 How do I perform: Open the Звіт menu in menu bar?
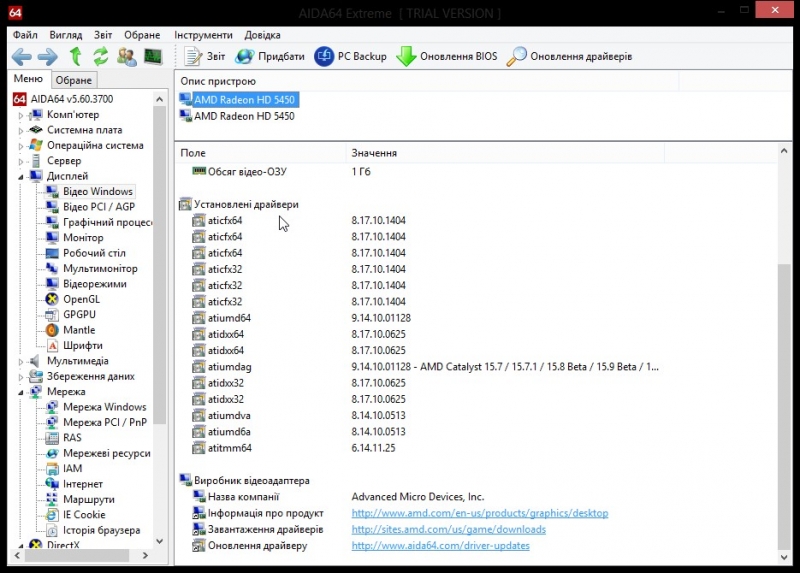pyautogui.click(x=103, y=35)
